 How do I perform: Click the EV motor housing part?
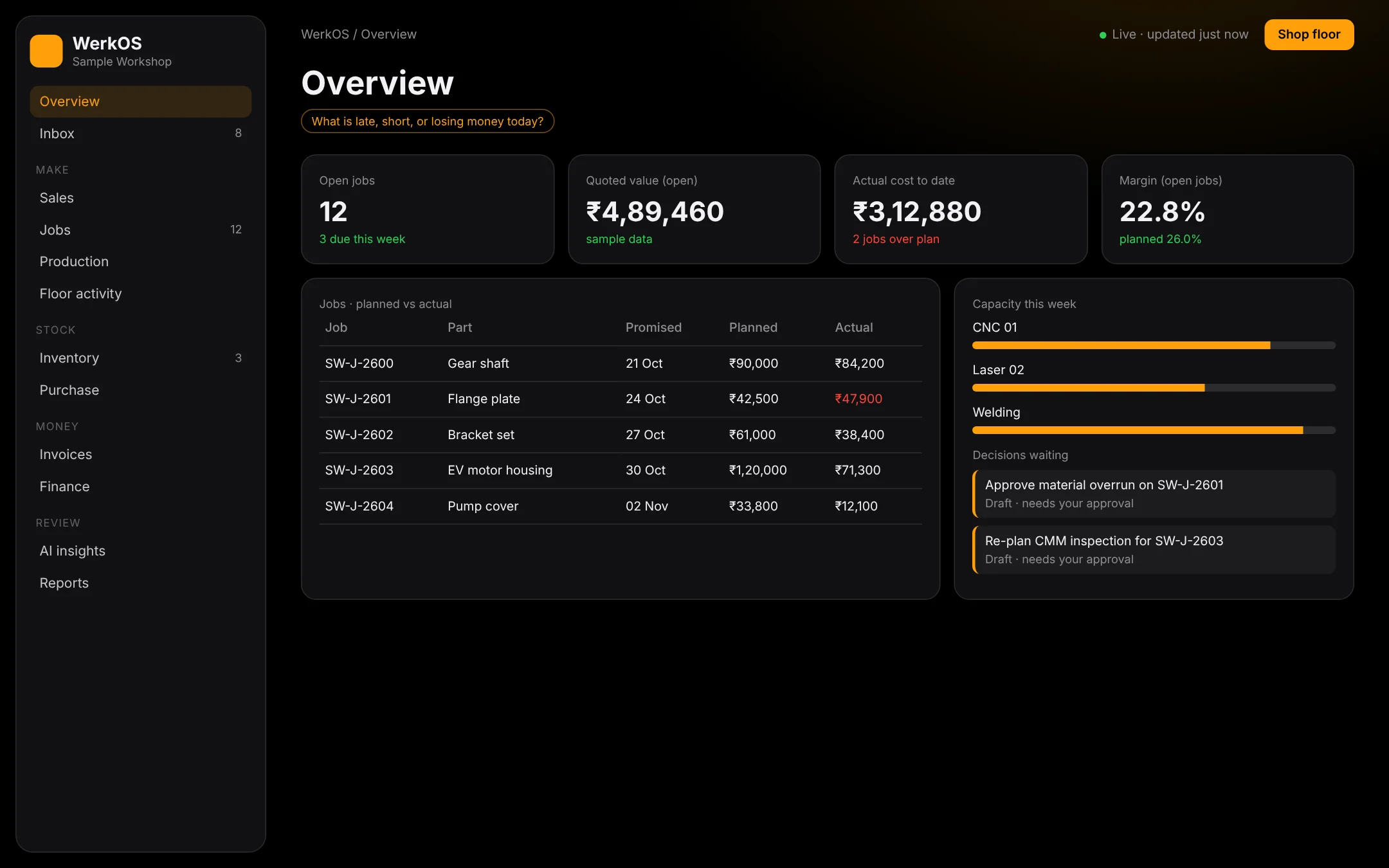pyautogui.click(x=500, y=471)
